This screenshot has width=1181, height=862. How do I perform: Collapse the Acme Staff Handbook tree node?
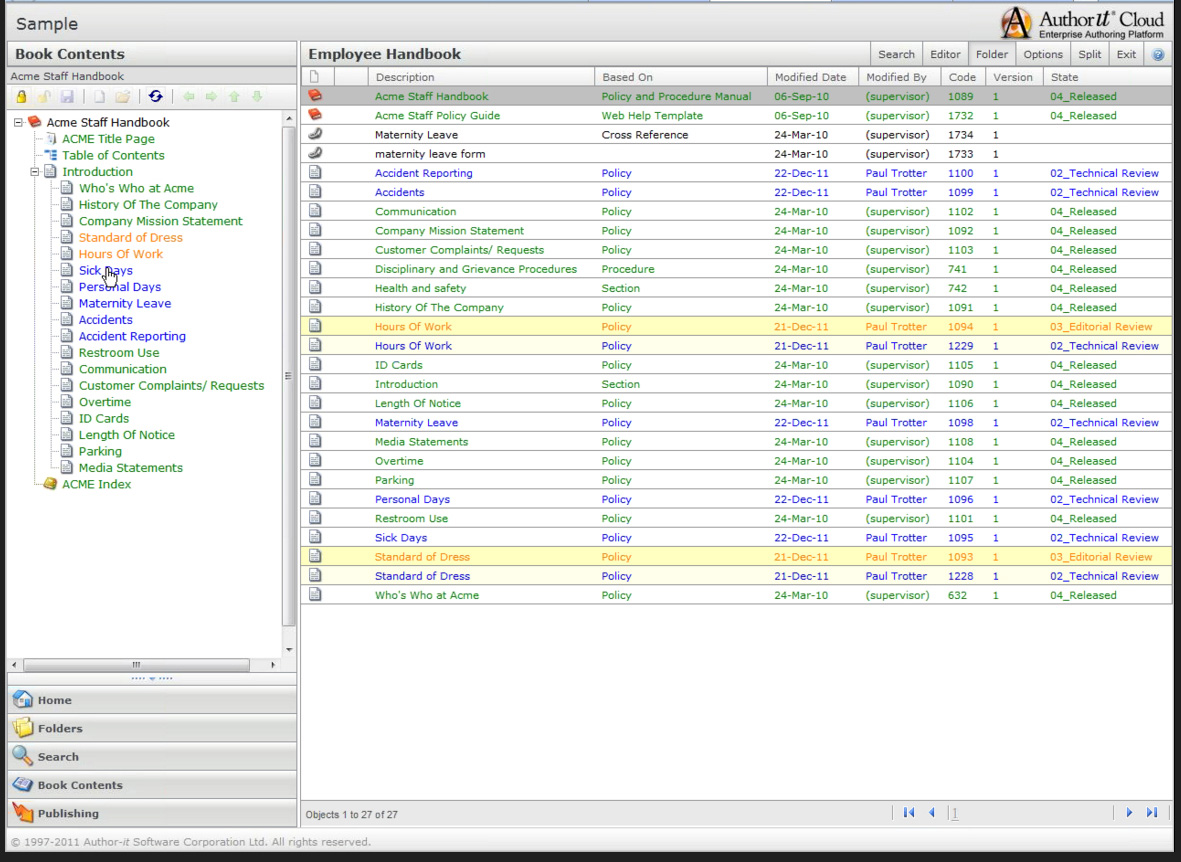click(x=18, y=122)
